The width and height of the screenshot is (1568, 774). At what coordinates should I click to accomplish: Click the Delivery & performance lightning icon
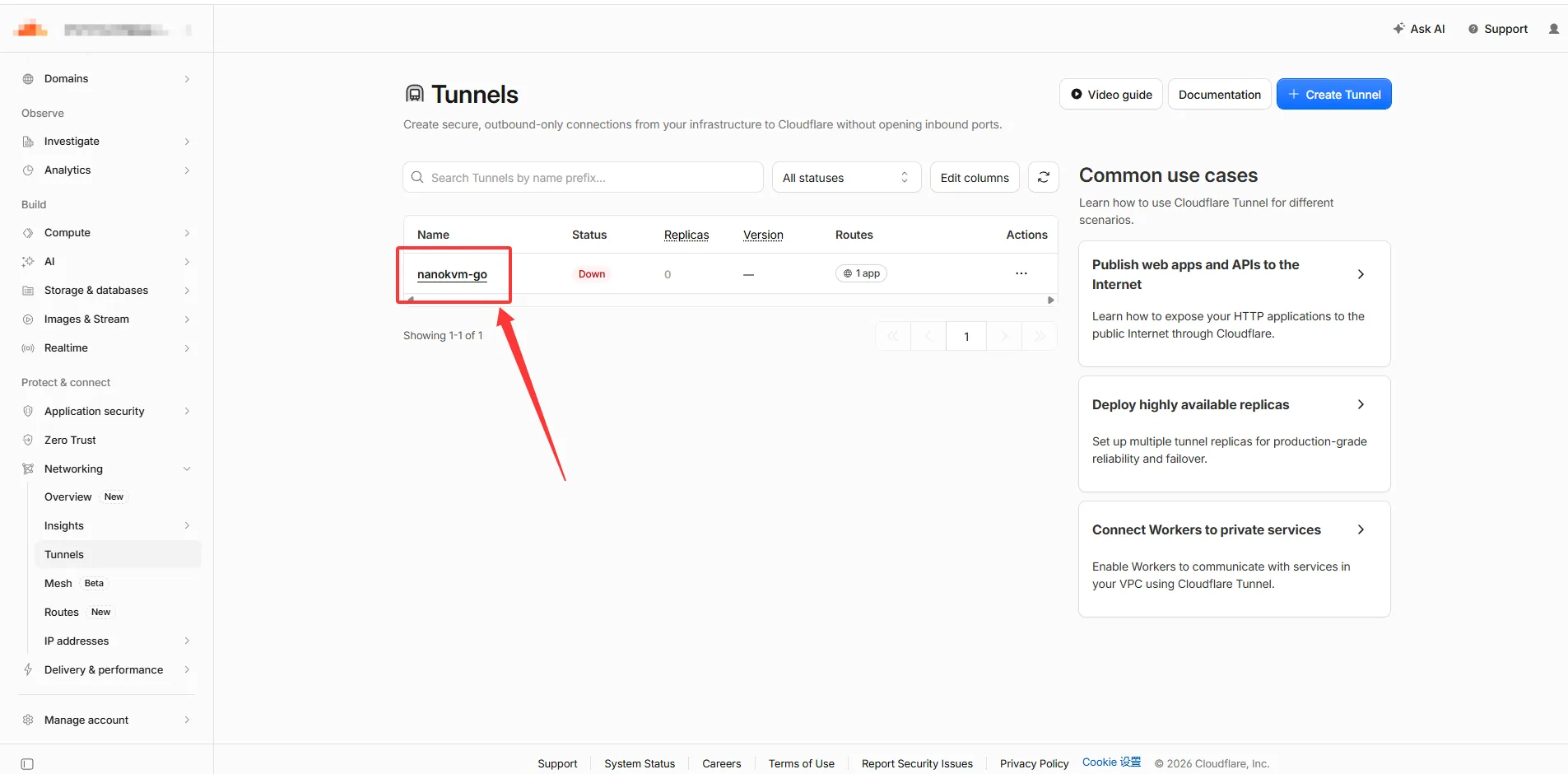(28, 669)
